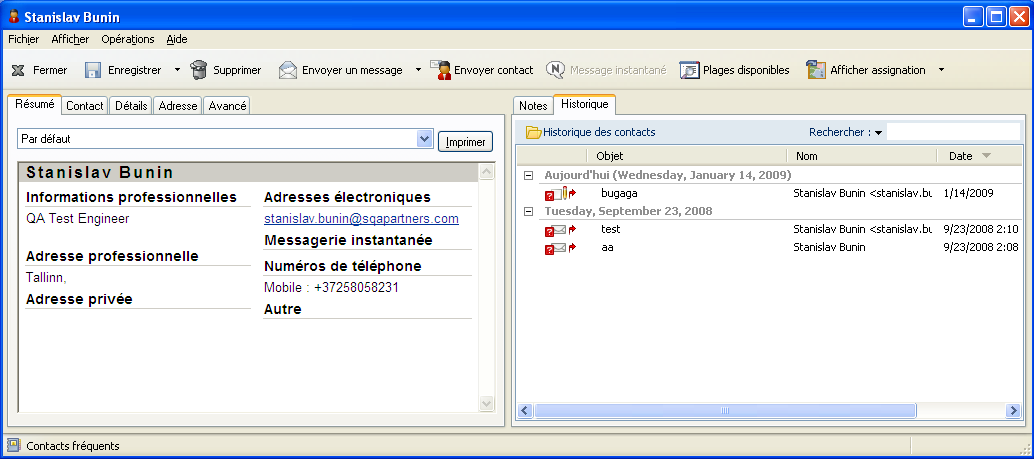Open the Enregistrer dropdown arrow

coord(177,70)
